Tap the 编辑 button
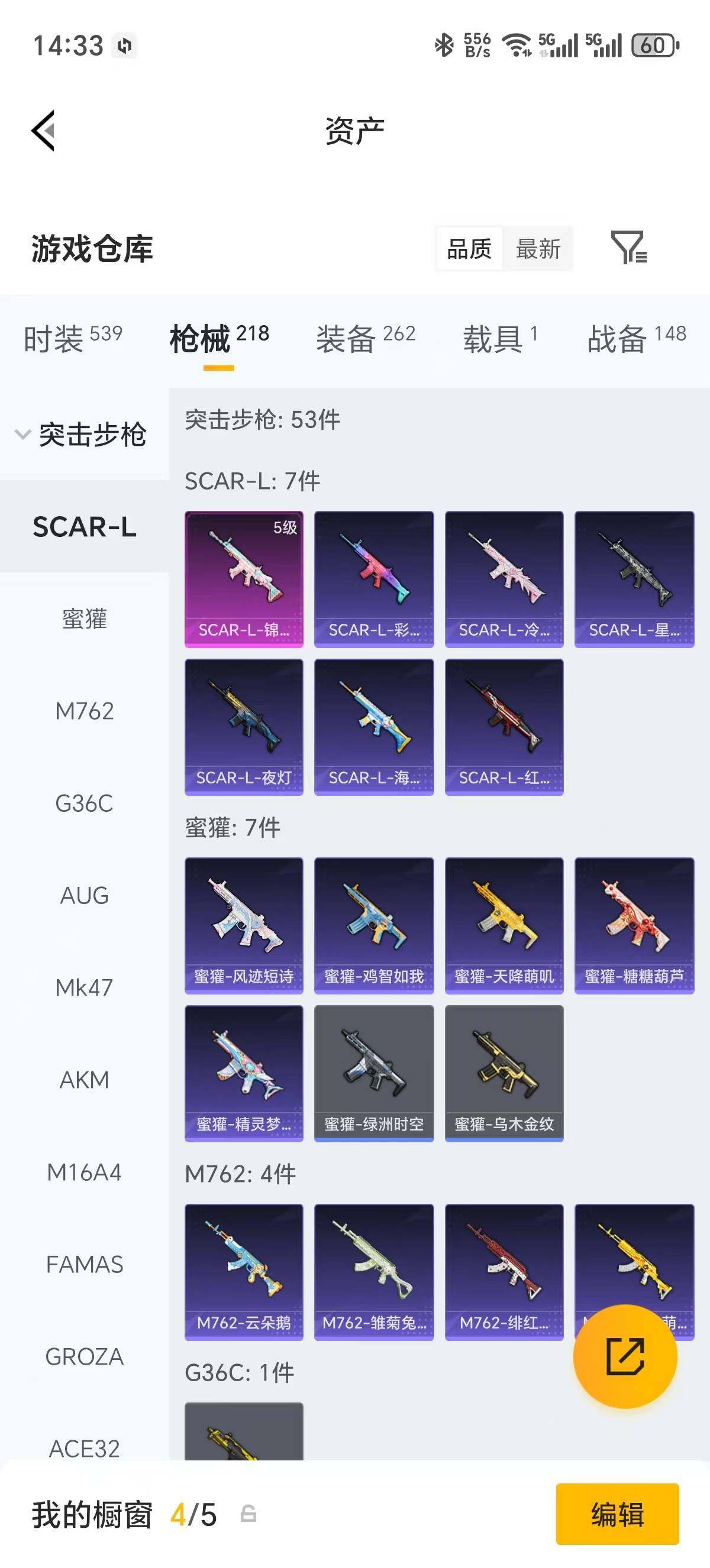710x1568 pixels. tap(617, 1514)
